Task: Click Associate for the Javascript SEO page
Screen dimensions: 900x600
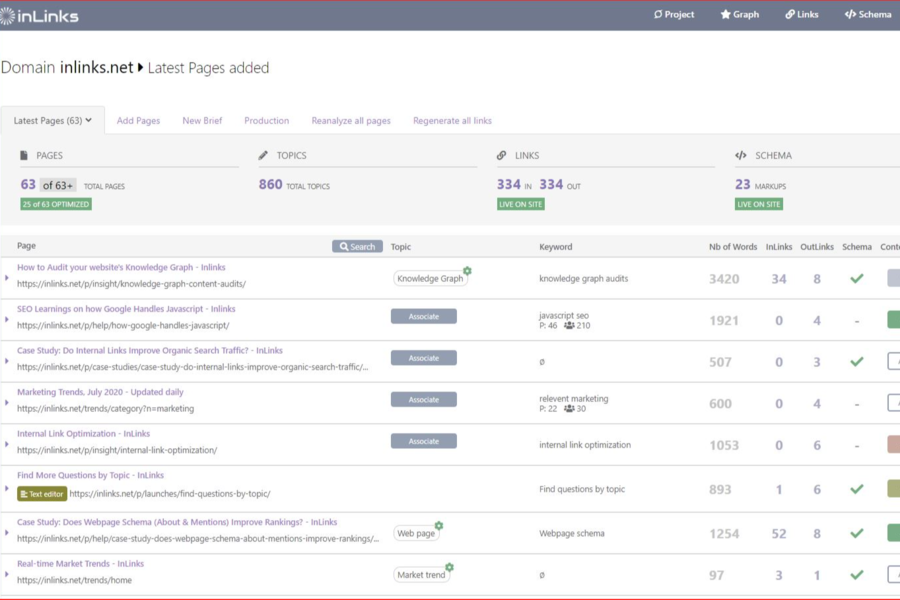Action: pyautogui.click(x=424, y=316)
